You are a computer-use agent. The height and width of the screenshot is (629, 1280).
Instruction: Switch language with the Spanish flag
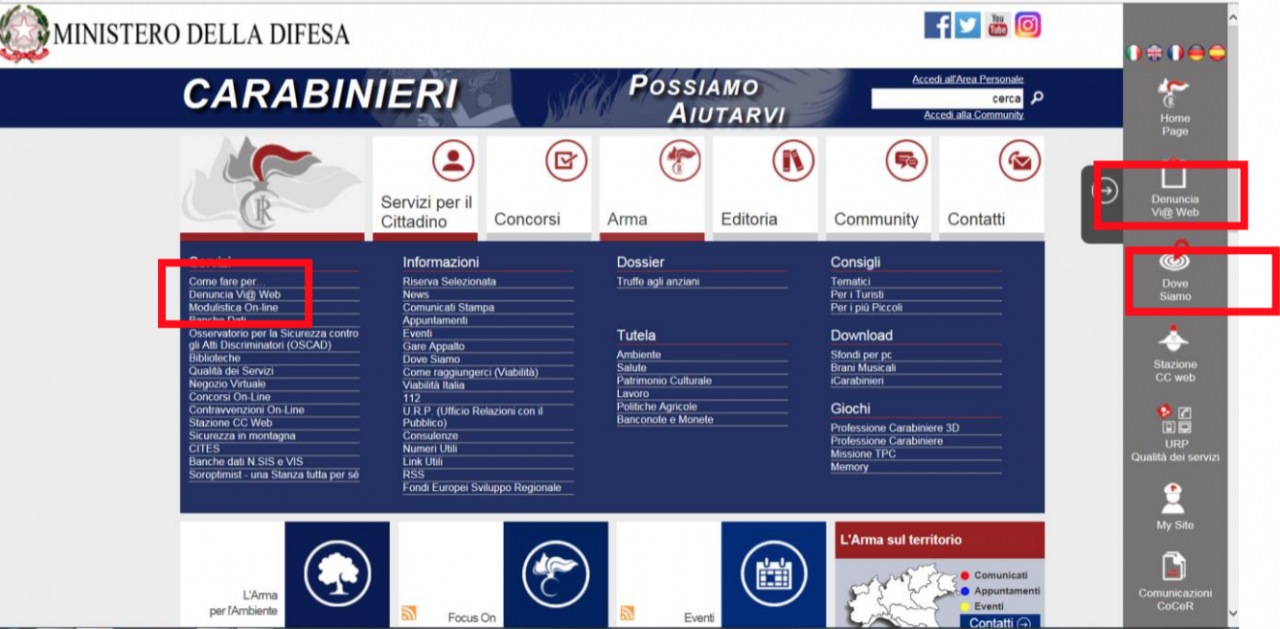point(1216,54)
